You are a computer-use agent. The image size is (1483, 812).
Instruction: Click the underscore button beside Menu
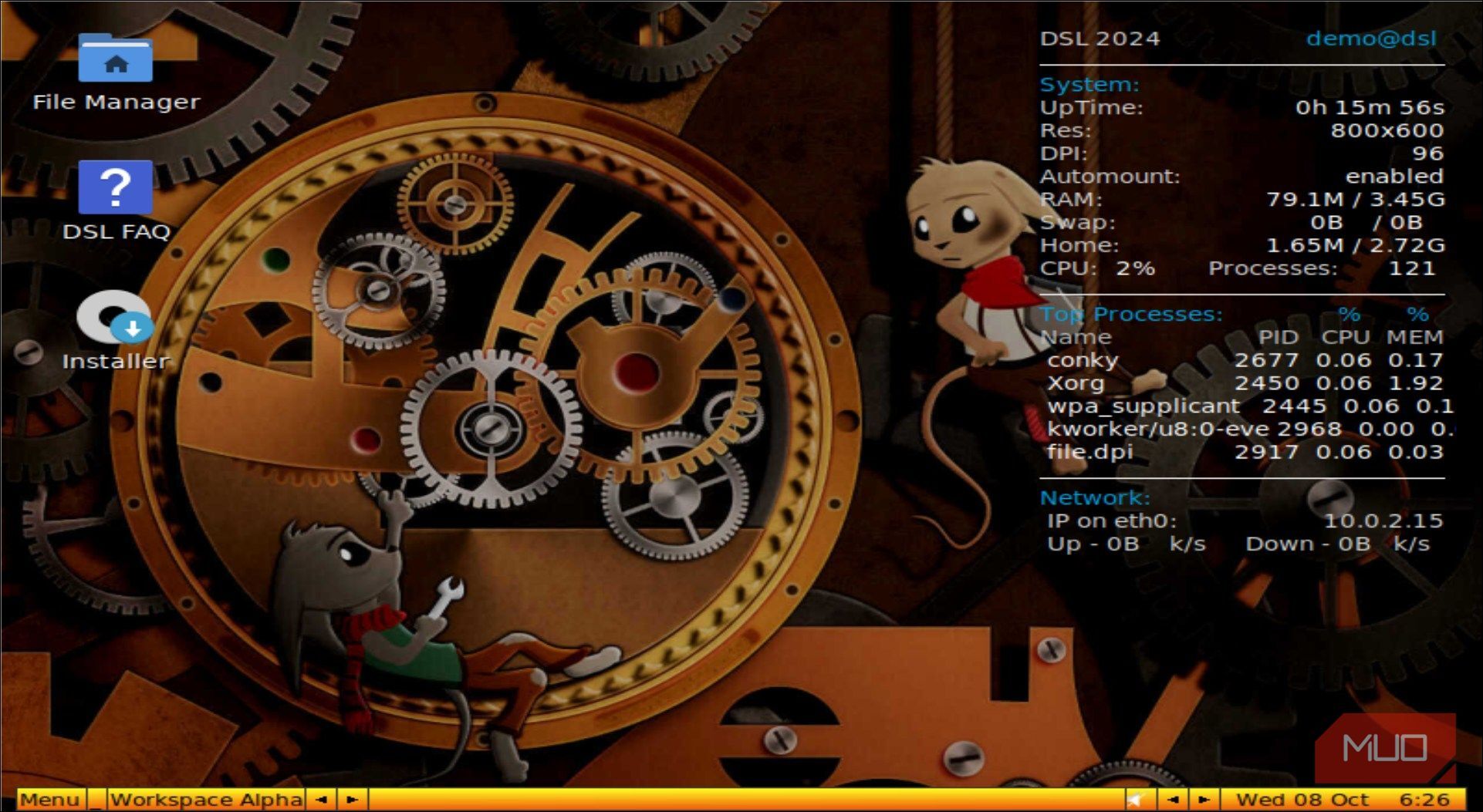pyautogui.click(x=96, y=800)
